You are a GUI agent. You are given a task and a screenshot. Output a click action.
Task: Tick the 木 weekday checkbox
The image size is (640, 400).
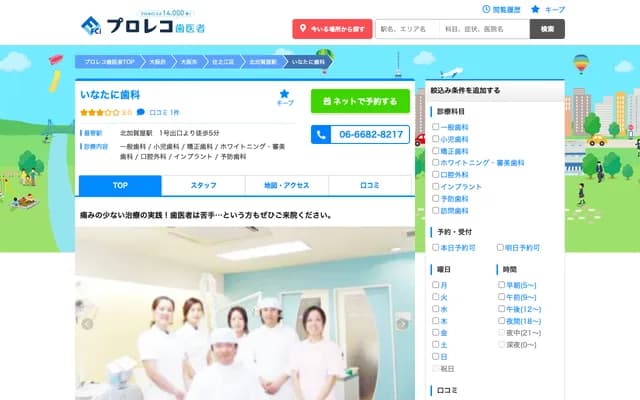(x=436, y=321)
